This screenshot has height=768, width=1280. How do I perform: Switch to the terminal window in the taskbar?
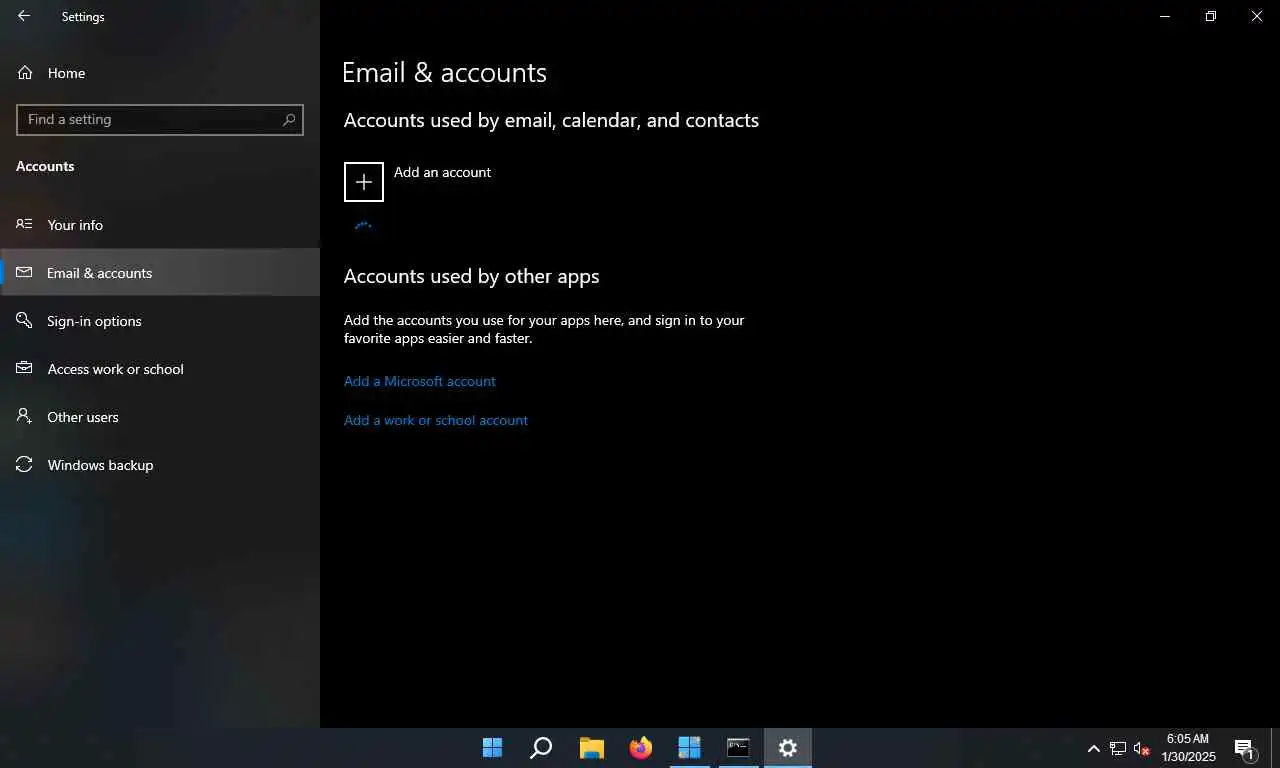click(x=738, y=748)
